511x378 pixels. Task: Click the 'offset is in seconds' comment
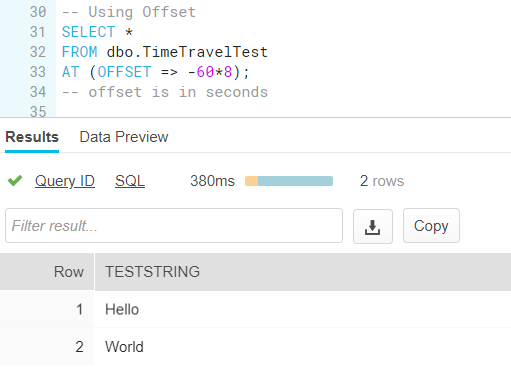[165, 92]
